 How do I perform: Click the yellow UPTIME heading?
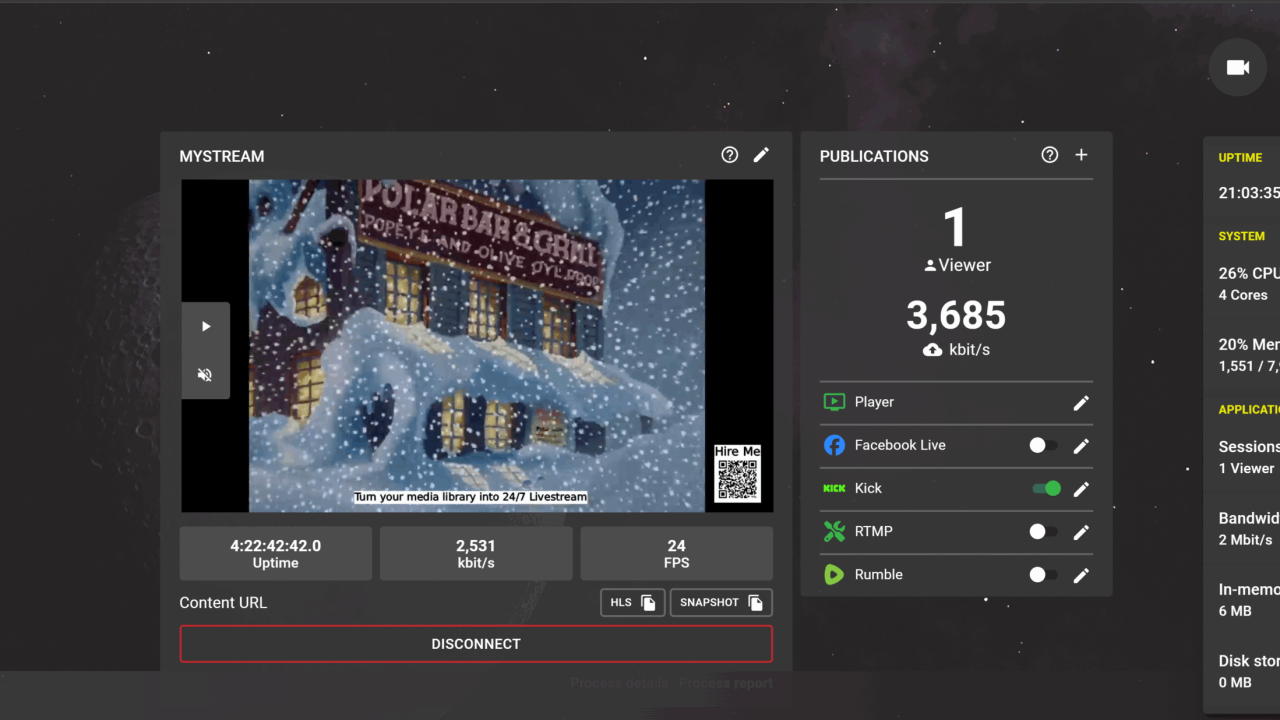[1240, 158]
